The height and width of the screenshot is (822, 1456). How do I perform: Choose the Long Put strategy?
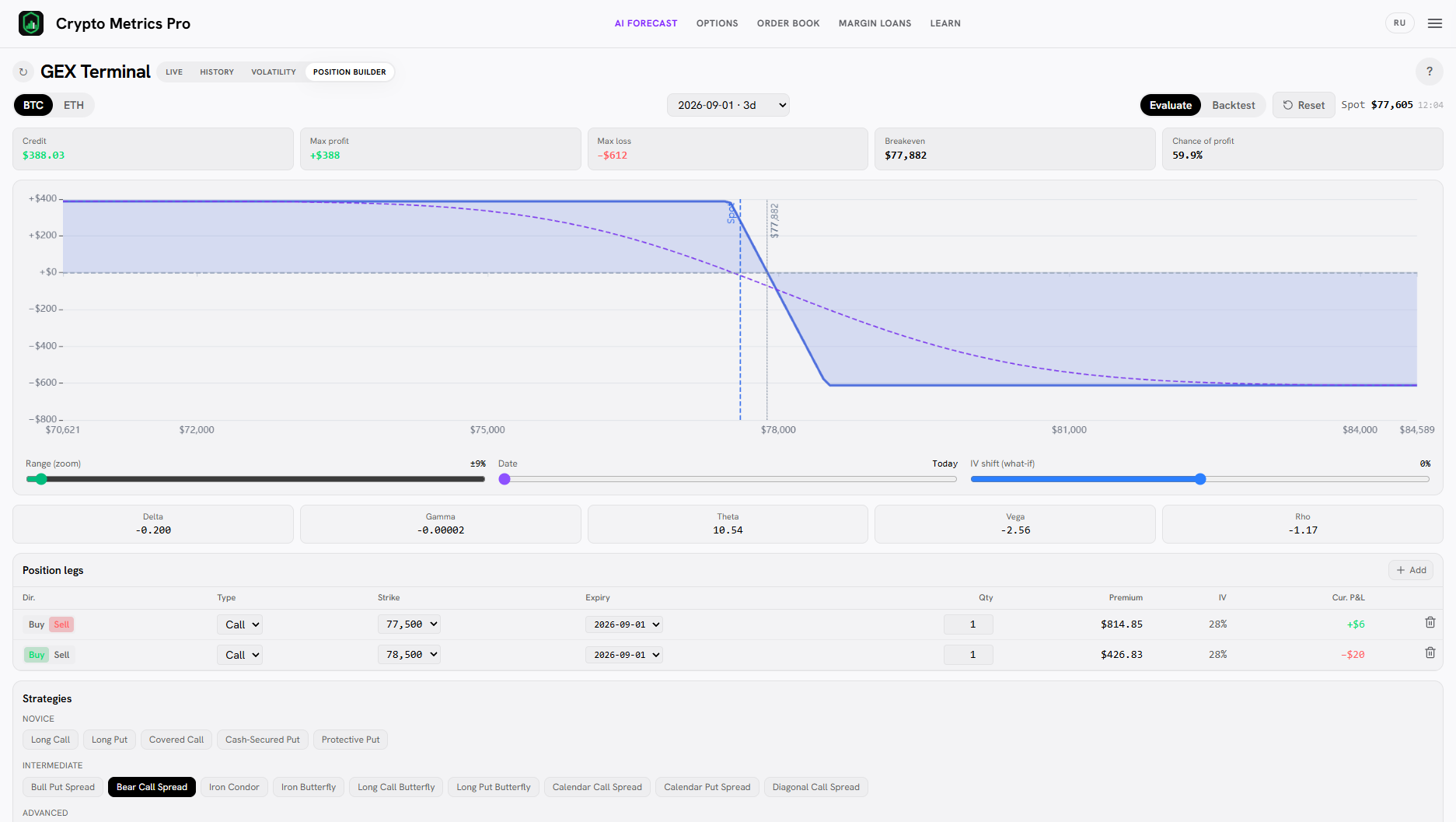110,740
